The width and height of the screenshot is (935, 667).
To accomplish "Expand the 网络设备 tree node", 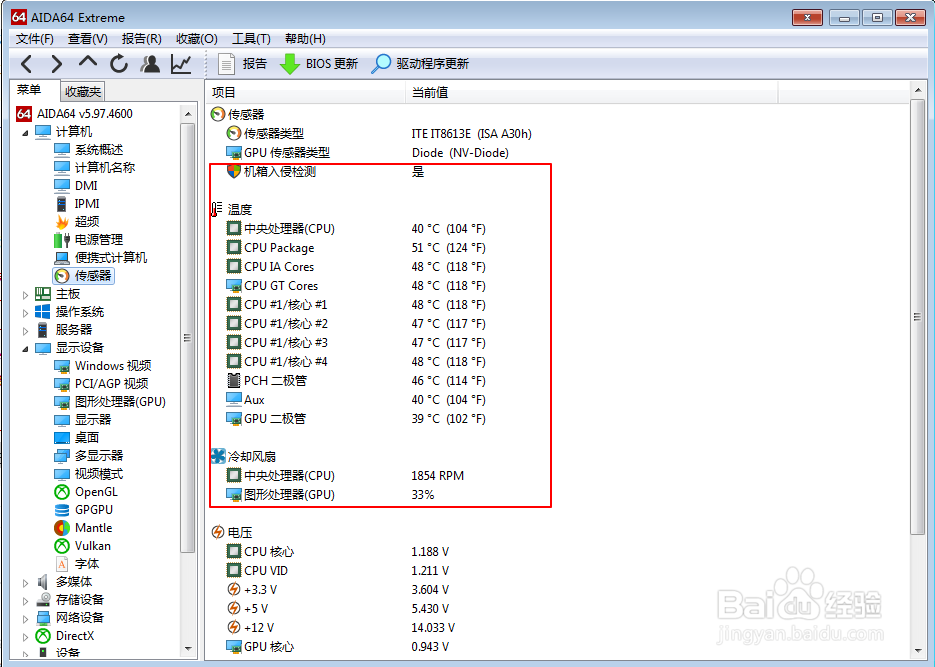I will pyautogui.click(x=25, y=618).
